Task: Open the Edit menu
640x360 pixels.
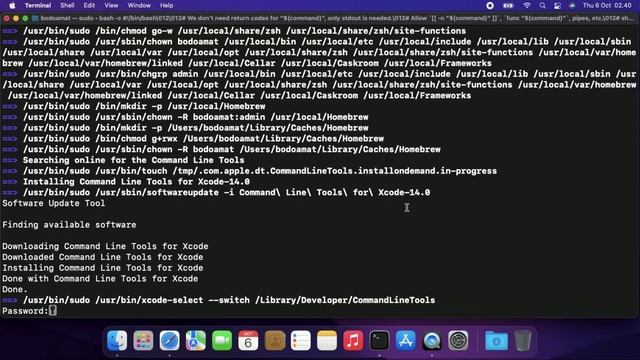Action: (89, 5)
